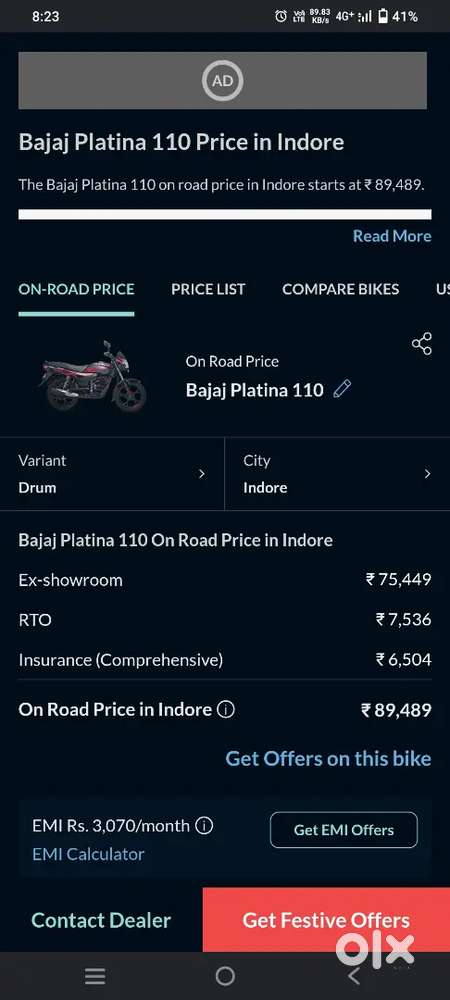
Task: Switch to the Price List tab
Action: click(208, 290)
